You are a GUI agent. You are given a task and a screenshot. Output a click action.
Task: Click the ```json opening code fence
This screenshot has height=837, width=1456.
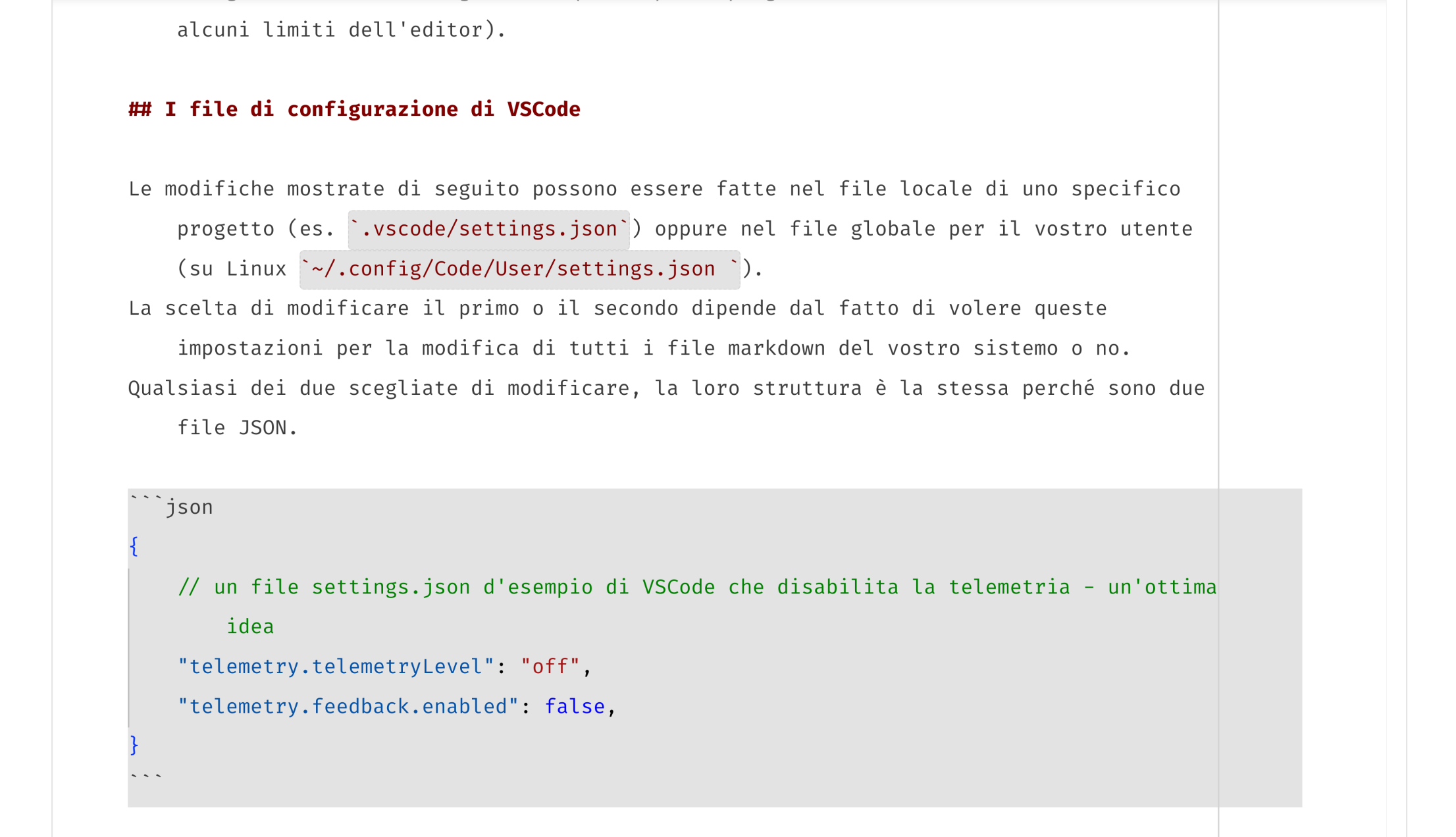[171, 507]
